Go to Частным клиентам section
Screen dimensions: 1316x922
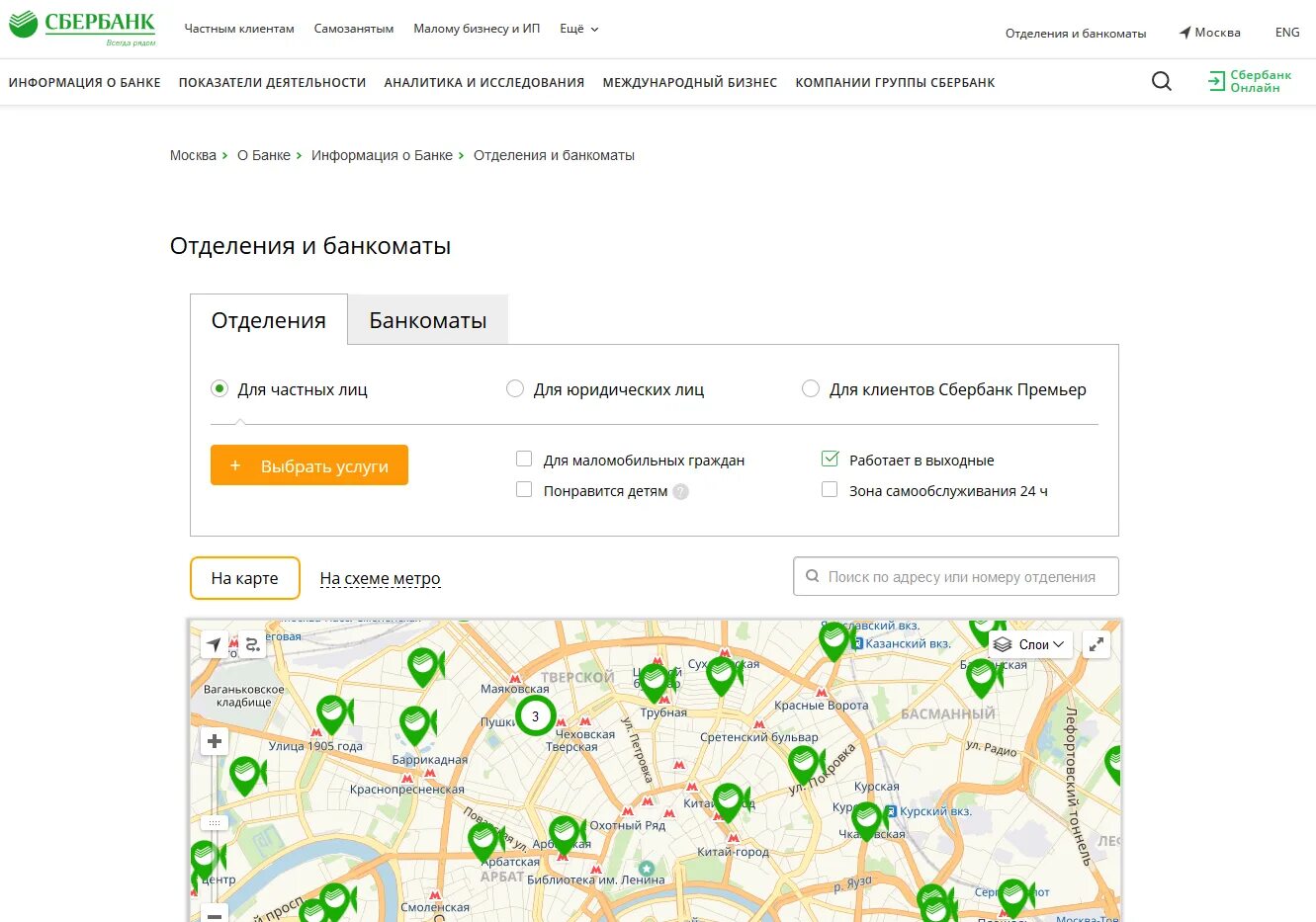tap(239, 29)
